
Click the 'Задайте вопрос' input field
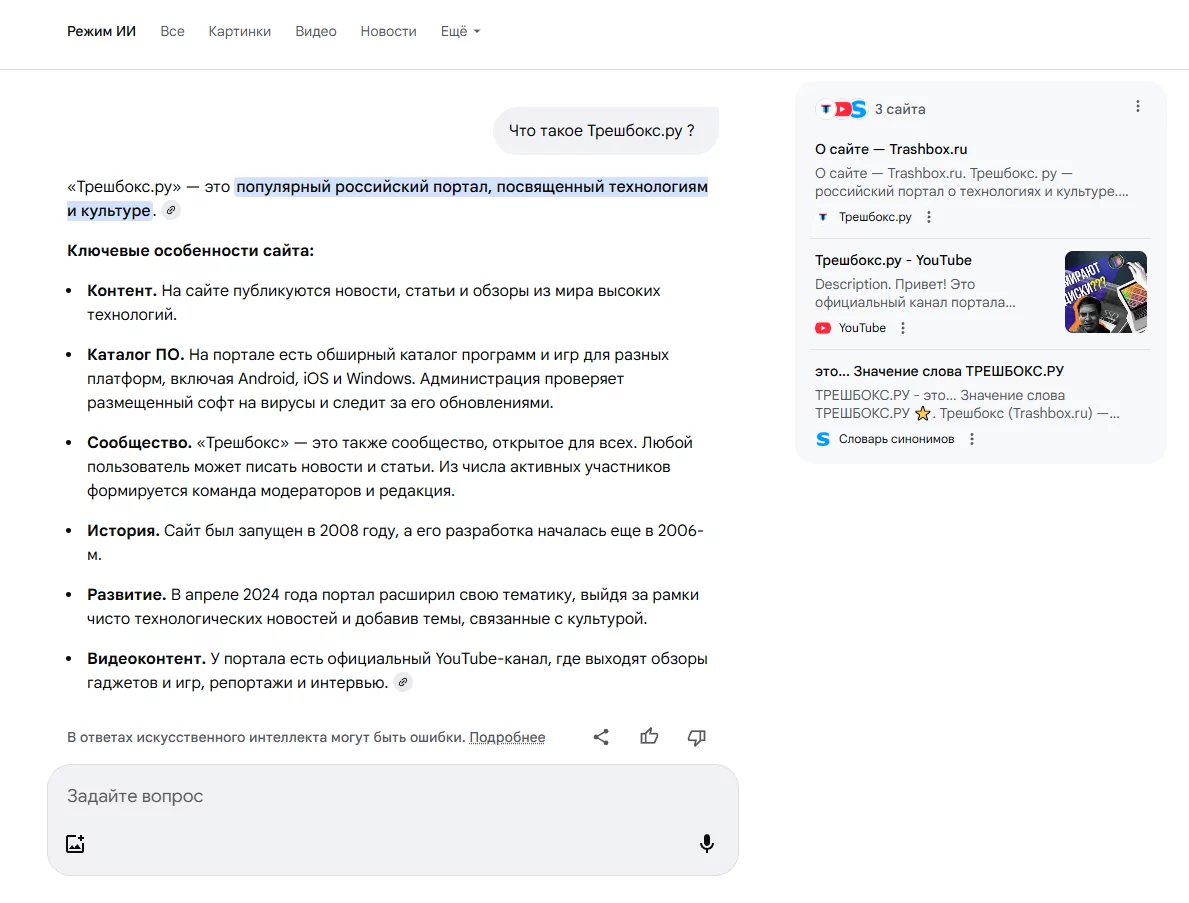click(380, 796)
